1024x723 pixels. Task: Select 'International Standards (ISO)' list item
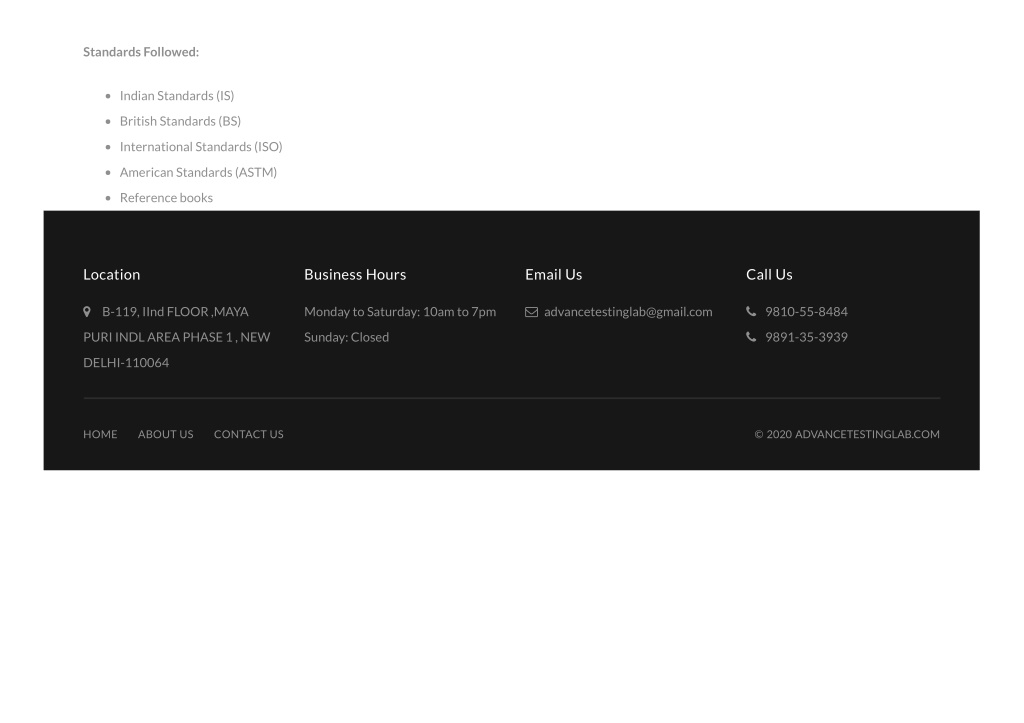tap(201, 147)
